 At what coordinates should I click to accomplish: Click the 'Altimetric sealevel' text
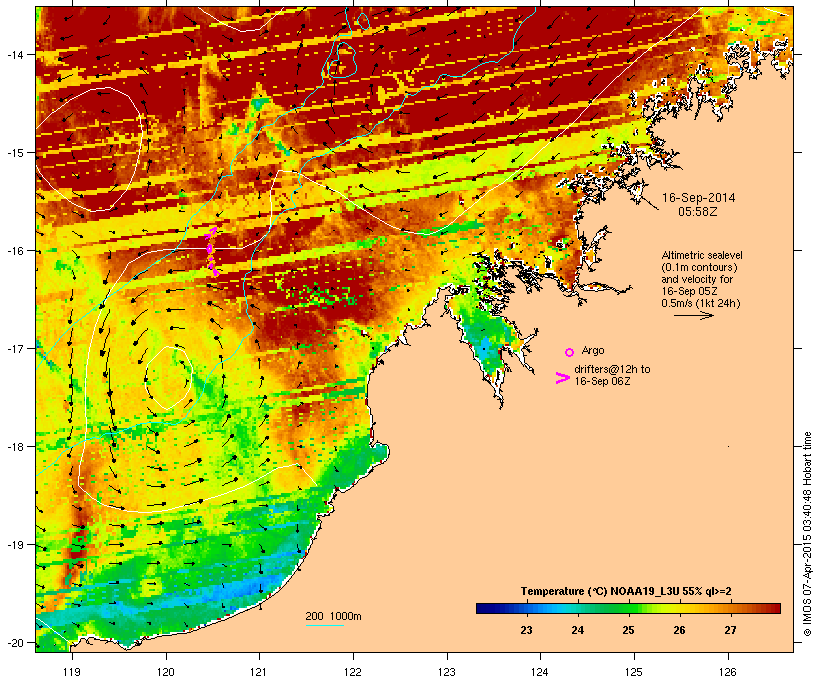[702, 256]
